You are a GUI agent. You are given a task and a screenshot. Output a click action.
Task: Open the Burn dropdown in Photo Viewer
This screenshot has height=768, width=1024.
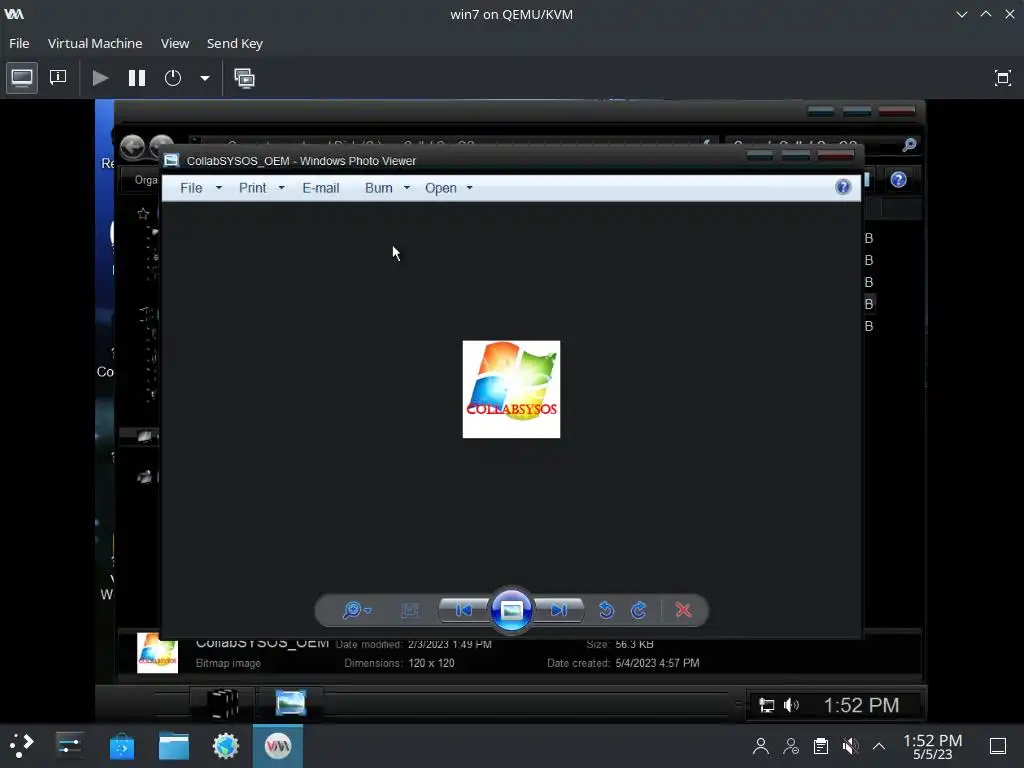[x=387, y=188]
